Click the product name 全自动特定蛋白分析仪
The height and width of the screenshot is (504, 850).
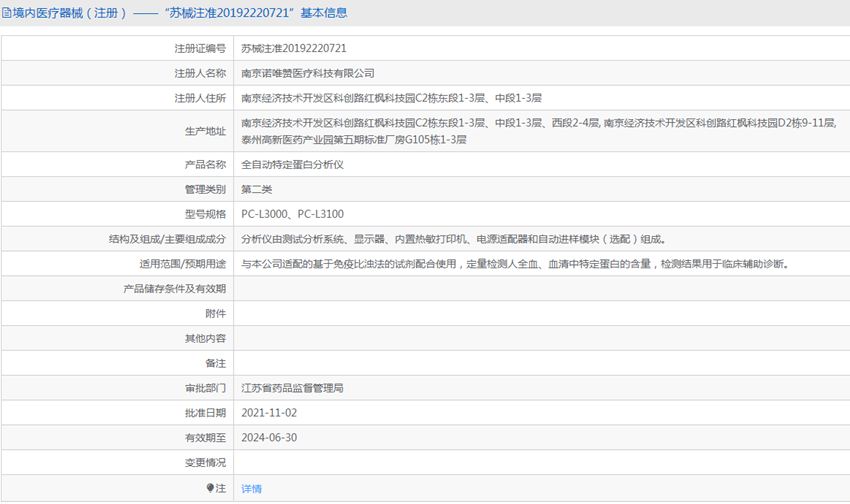[x=292, y=164]
